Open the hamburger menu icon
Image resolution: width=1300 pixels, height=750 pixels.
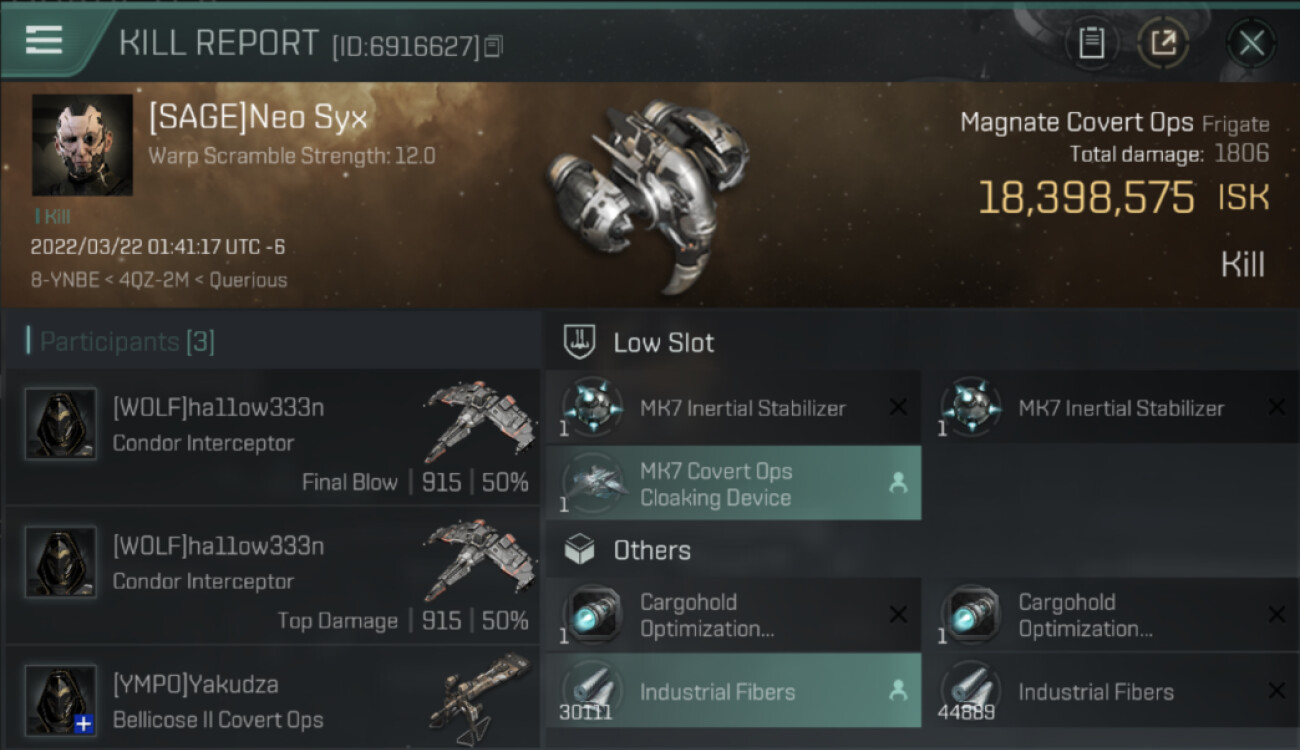point(44,40)
